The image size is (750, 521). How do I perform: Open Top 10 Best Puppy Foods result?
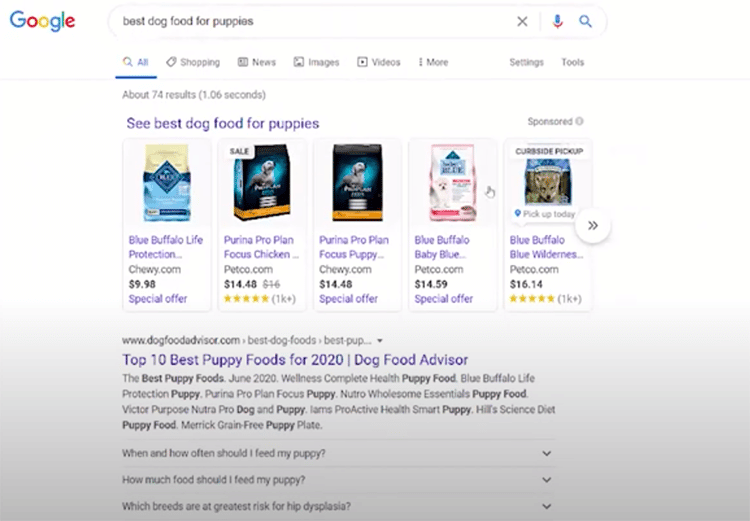295,360
